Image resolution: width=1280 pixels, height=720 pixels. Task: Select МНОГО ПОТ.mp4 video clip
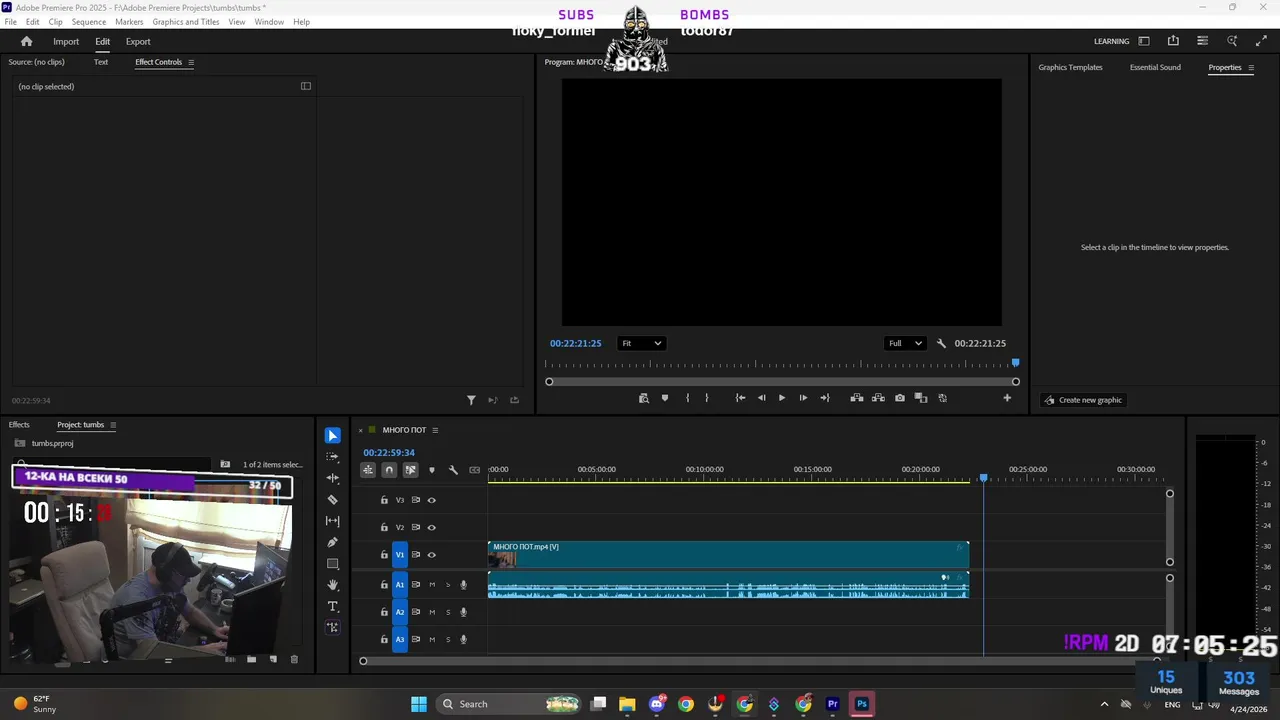728,554
